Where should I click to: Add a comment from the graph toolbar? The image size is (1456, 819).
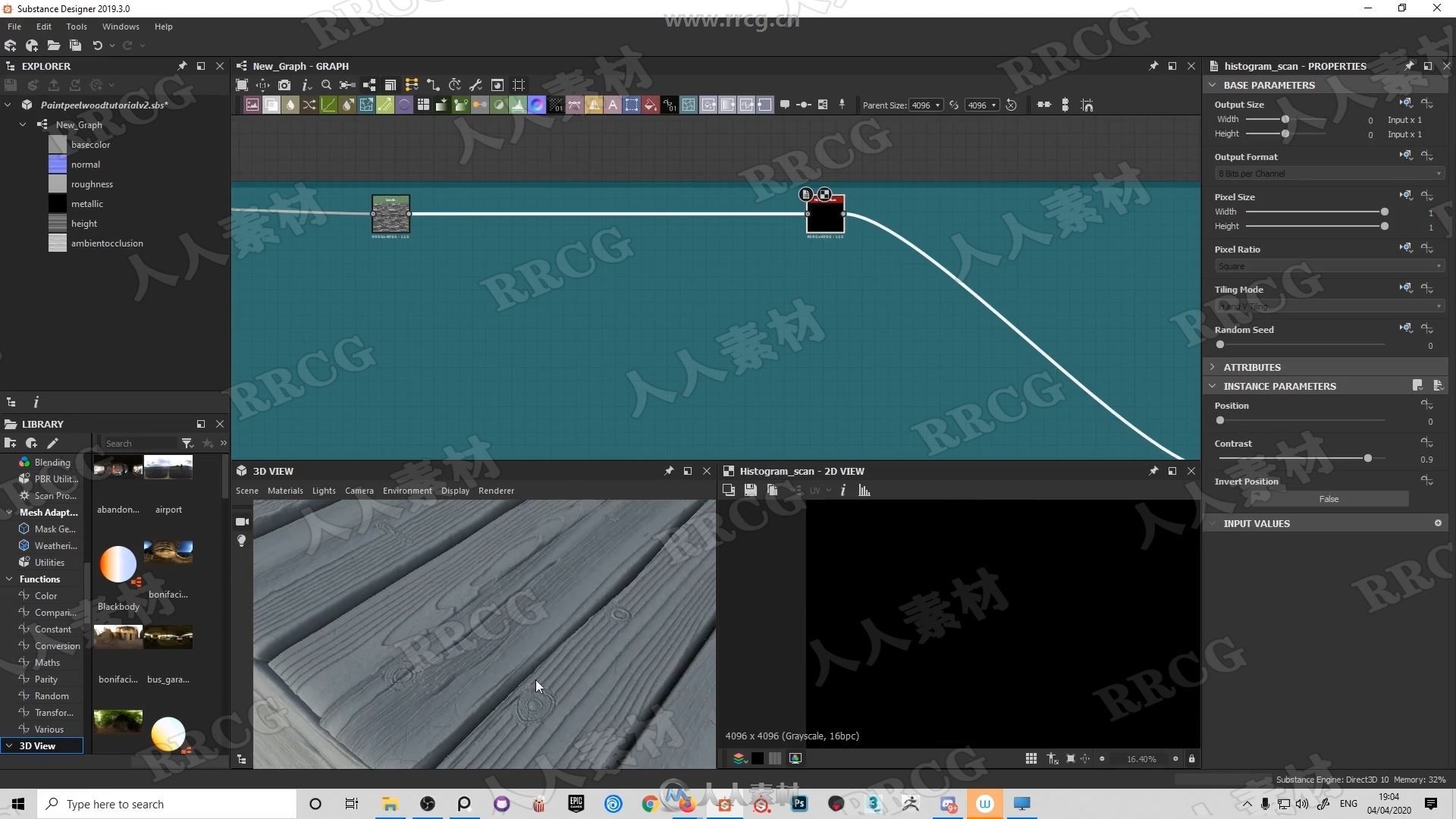(x=785, y=105)
